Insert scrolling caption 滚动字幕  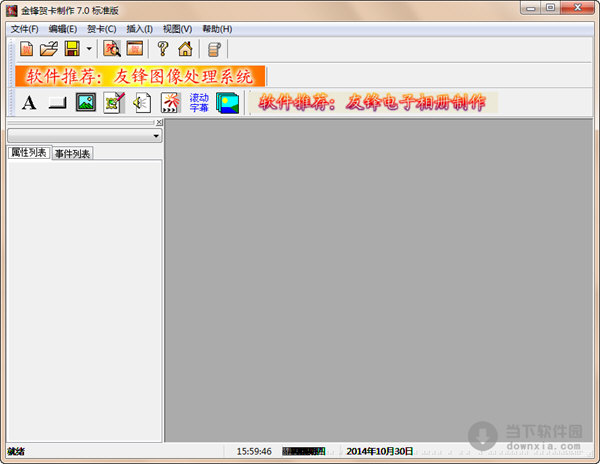tap(199, 103)
